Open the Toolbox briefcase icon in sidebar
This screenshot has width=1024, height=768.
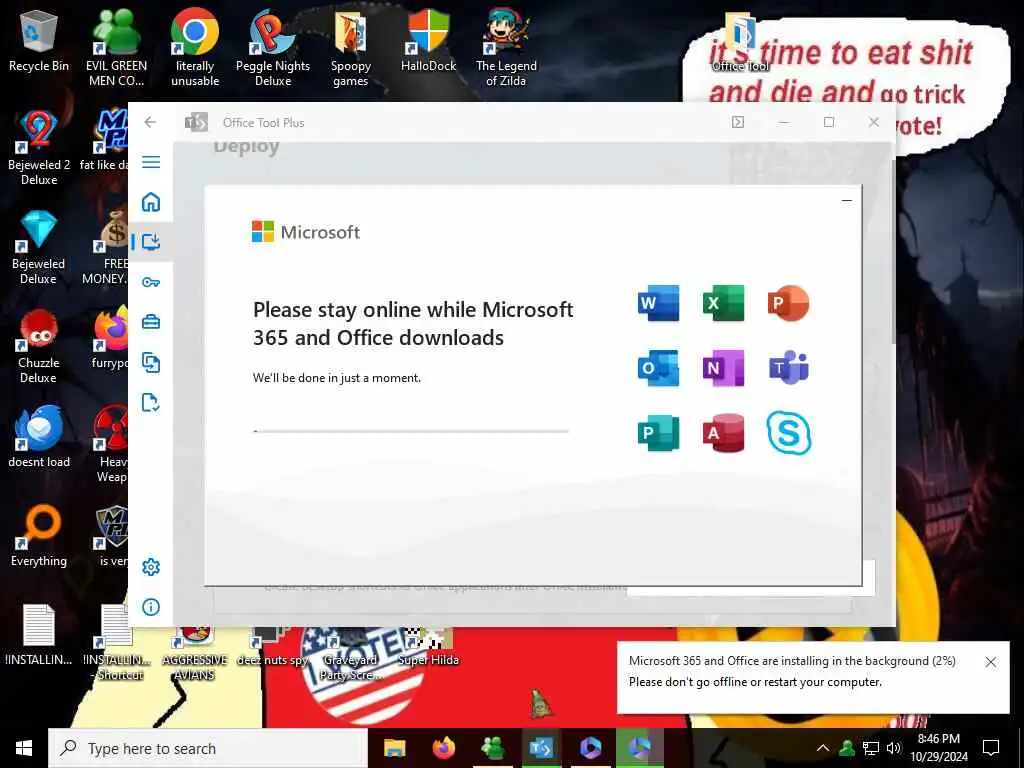click(x=151, y=322)
